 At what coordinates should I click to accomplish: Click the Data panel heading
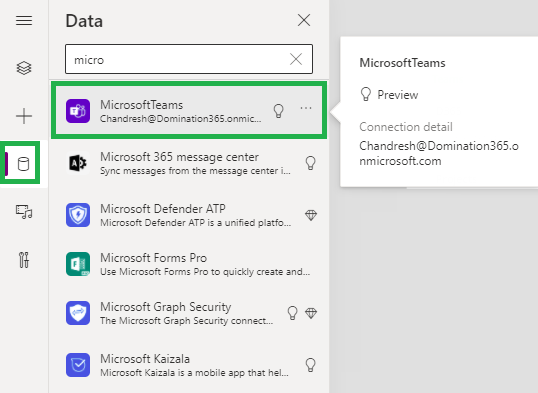[x=84, y=21]
